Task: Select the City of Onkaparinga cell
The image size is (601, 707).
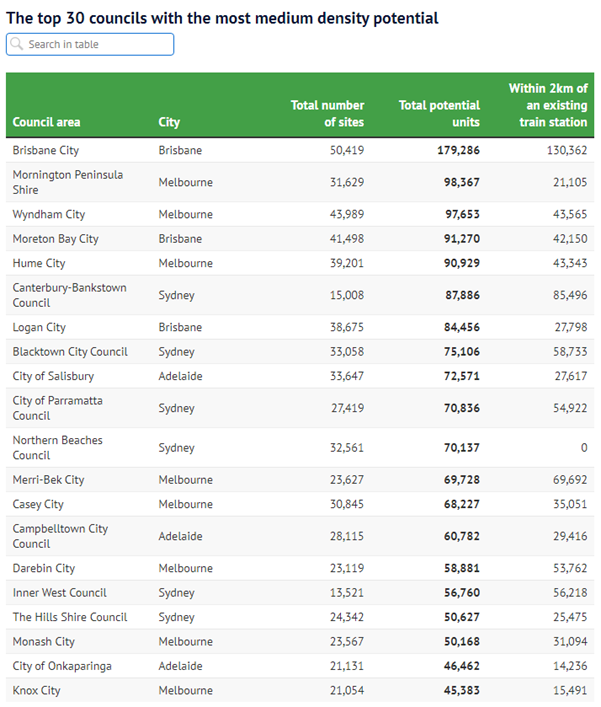Action: [62, 666]
